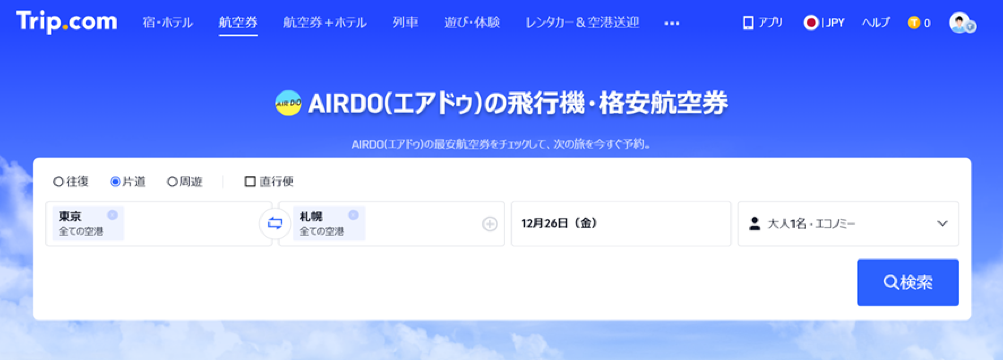Click the 検索 search button
The image size is (1003, 360).
click(908, 283)
